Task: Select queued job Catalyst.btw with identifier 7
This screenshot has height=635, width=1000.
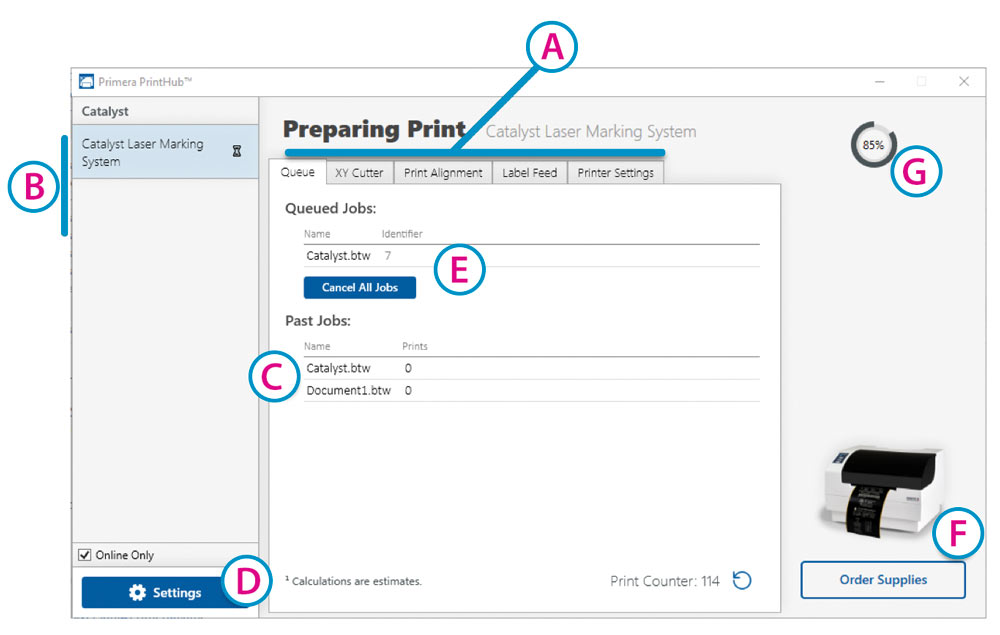Action: click(x=531, y=256)
